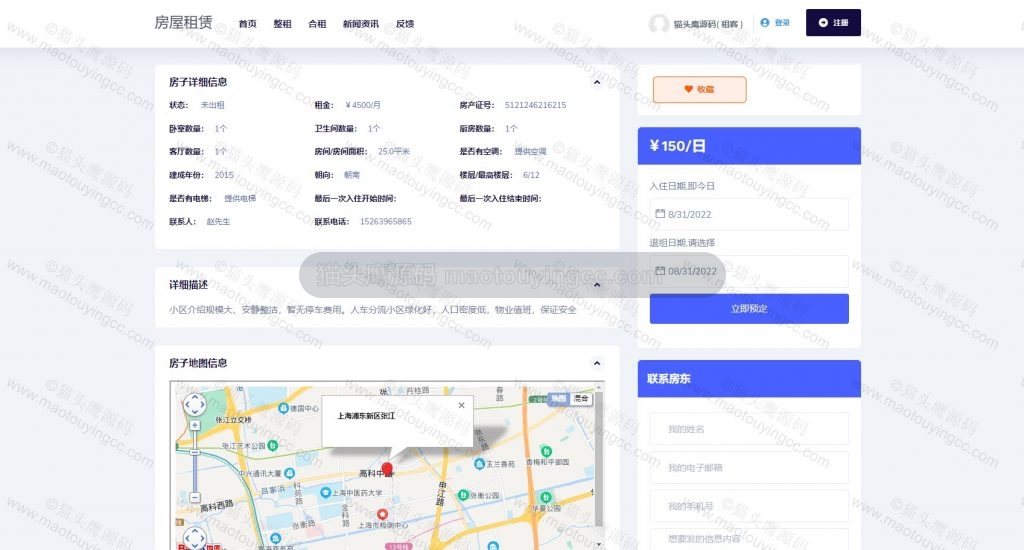
Task: Click the 中兴通讯大厦 building icon
Action: [x=289, y=473]
